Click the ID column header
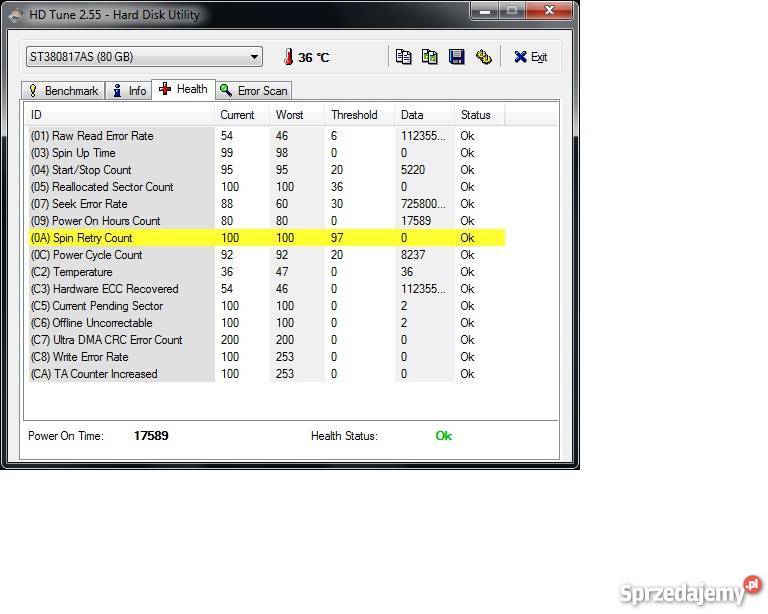Image resolution: width=768 pixels, height=614 pixels. coord(120,115)
